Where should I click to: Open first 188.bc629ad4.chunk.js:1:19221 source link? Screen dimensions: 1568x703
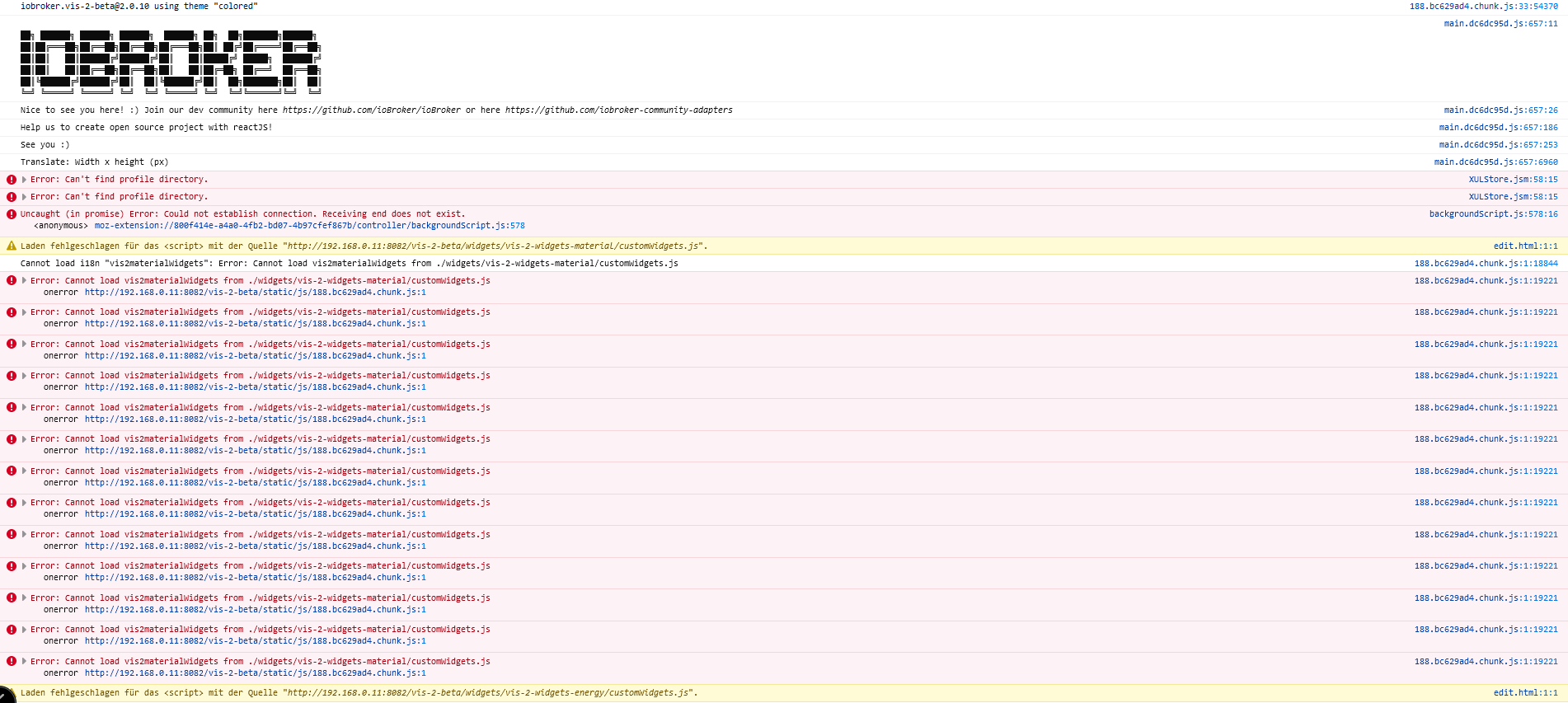point(1486,281)
